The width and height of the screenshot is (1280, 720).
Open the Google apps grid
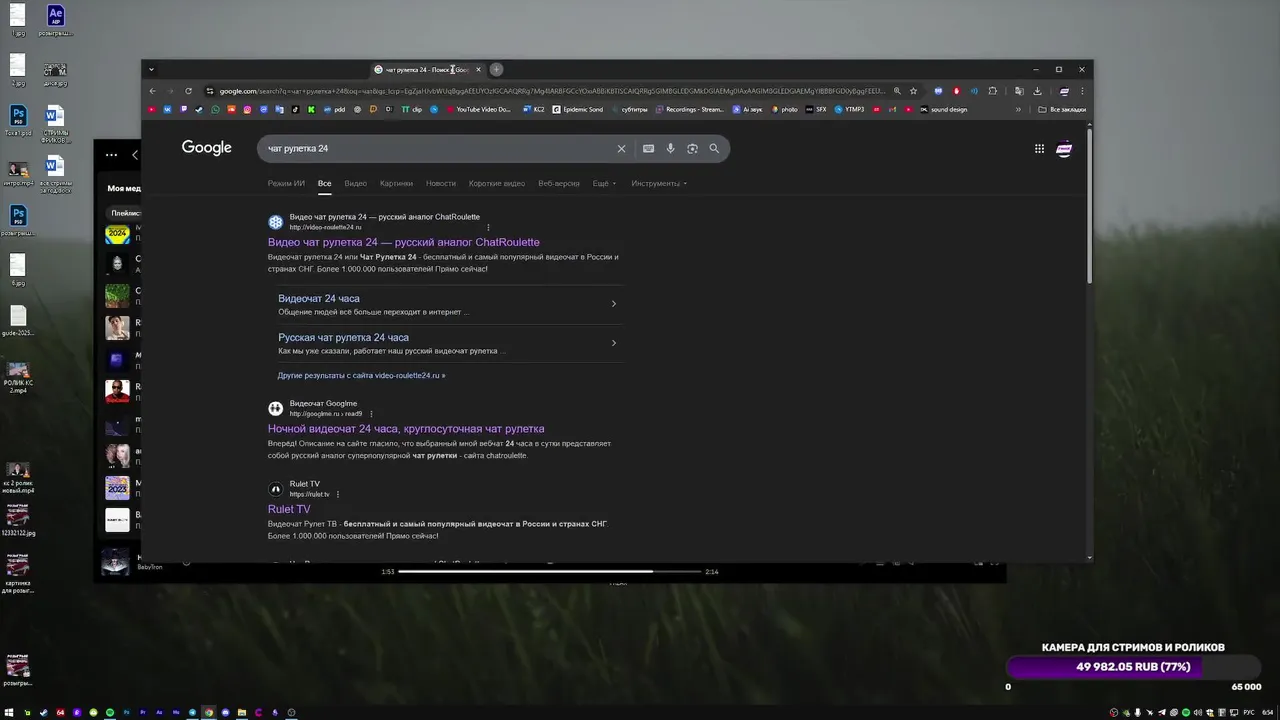(1039, 148)
